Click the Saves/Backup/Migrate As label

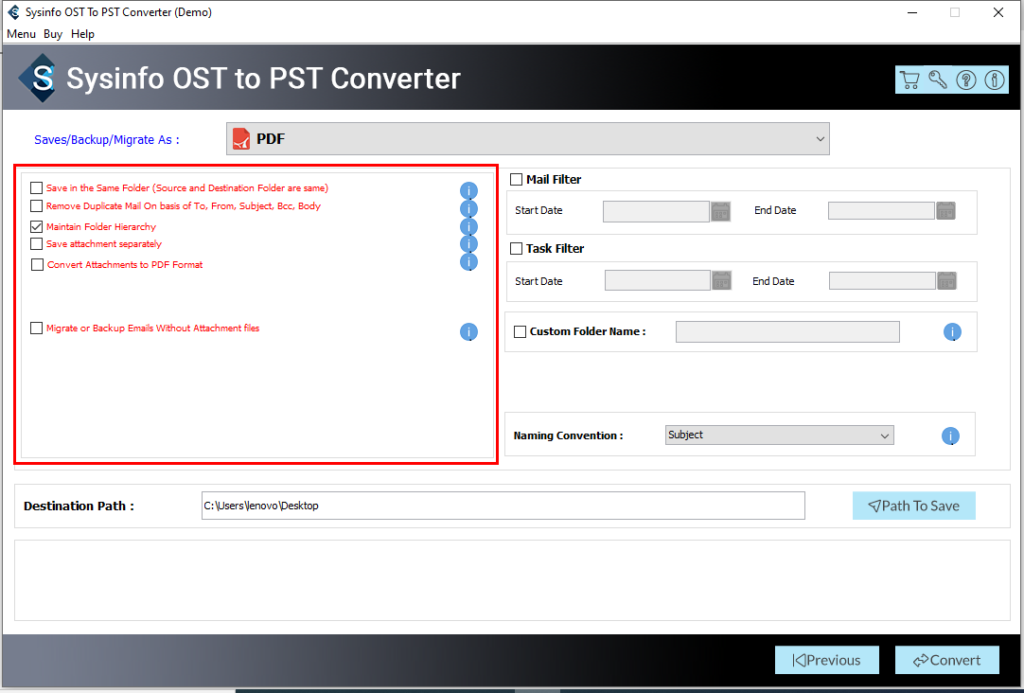coord(106,140)
